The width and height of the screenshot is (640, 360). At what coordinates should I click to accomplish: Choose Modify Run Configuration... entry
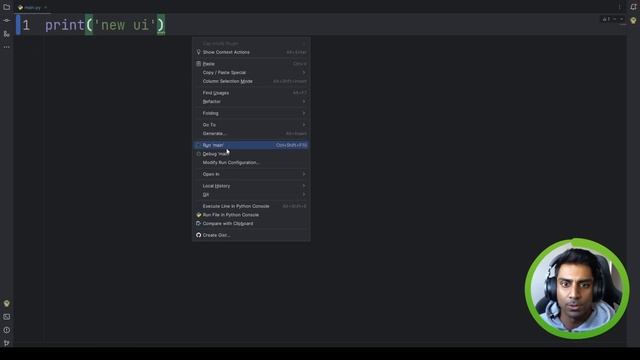click(251, 162)
